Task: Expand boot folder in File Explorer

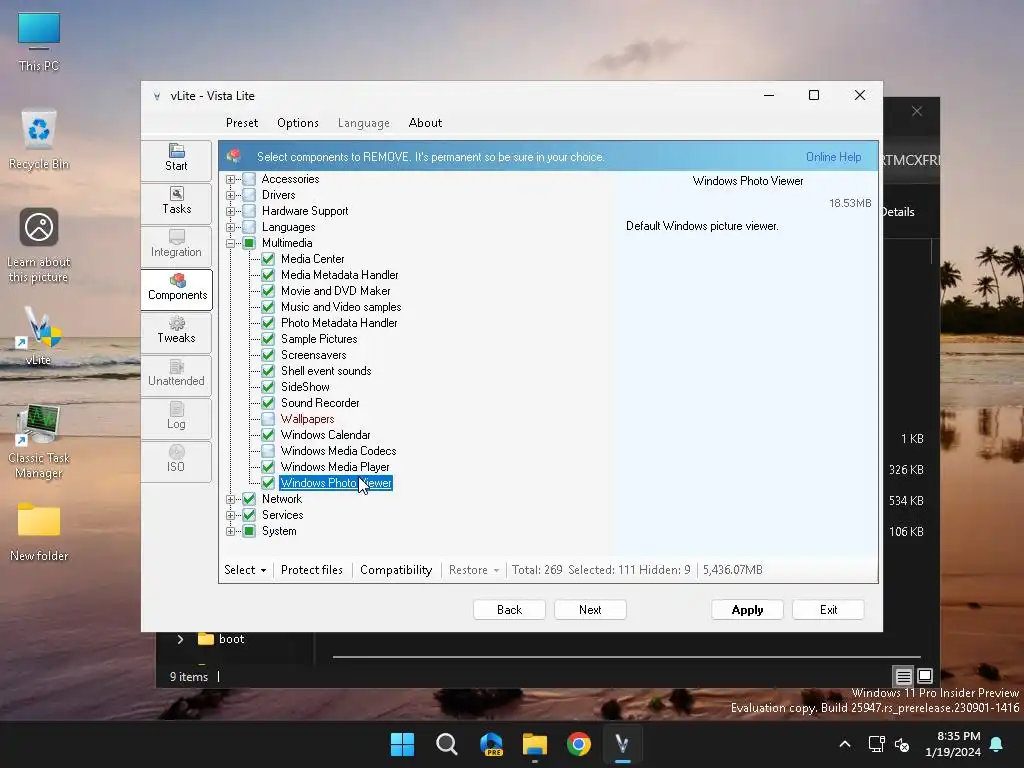Action: point(180,639)
